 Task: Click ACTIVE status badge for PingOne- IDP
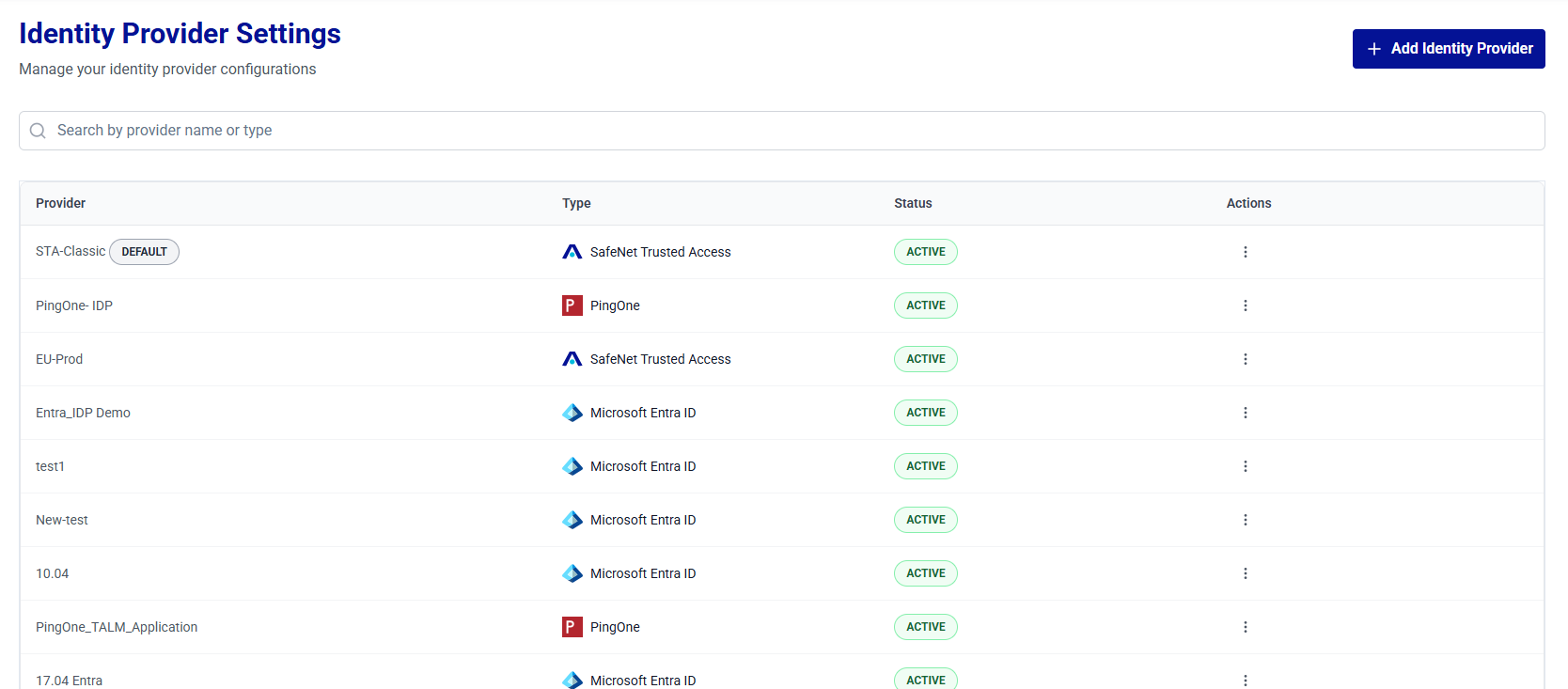(926, 305)
